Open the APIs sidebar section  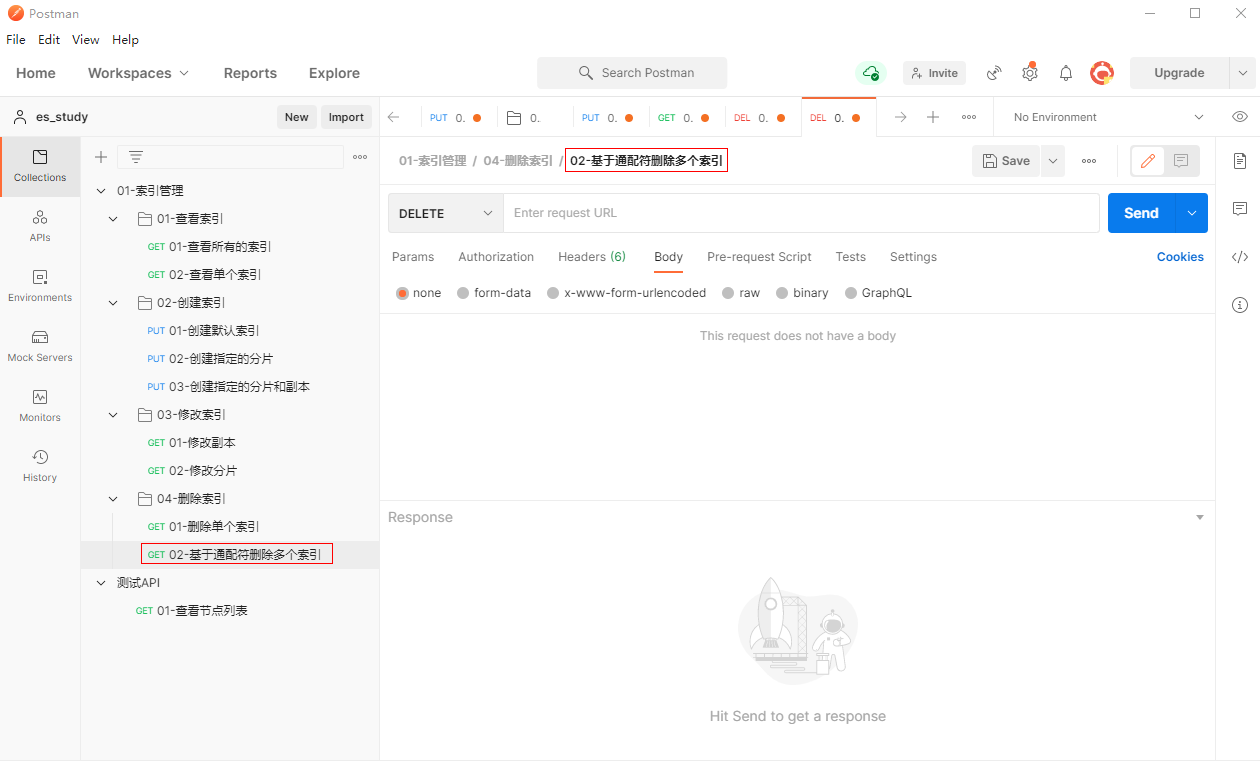click(x=40, y=226)
